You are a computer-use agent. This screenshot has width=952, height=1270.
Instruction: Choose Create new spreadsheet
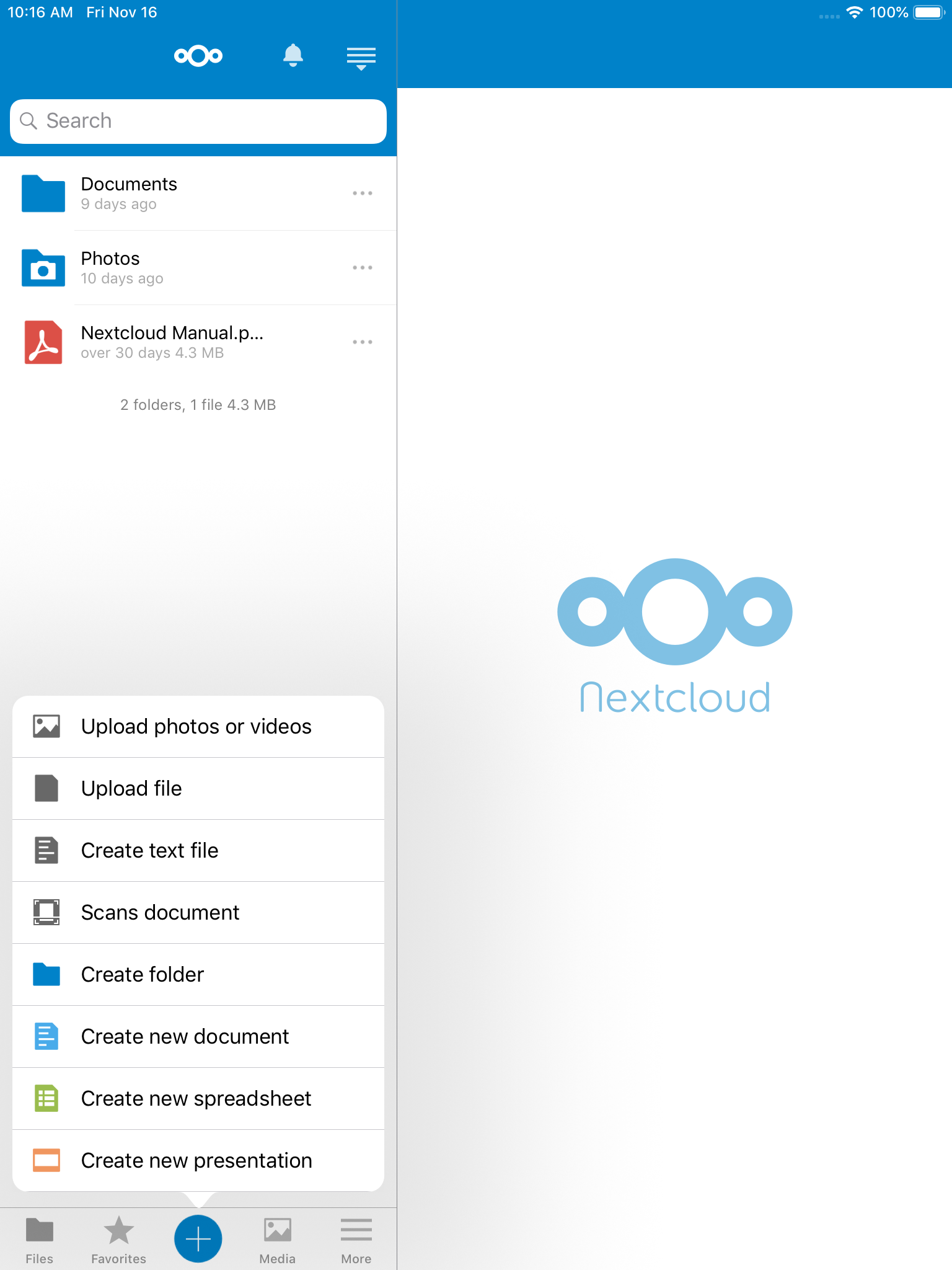click(198, 1098)
